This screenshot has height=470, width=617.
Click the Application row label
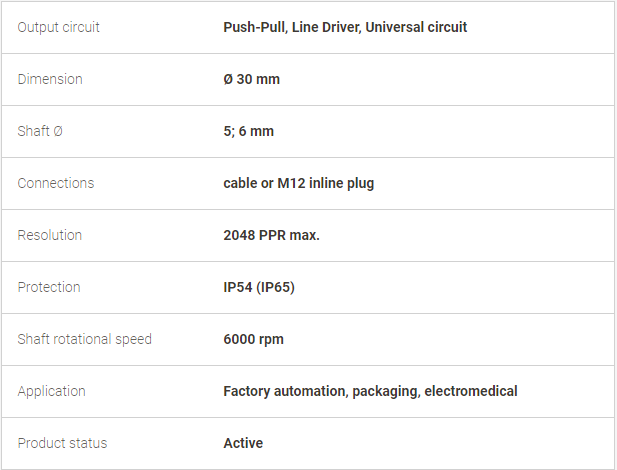coord(52,391)
